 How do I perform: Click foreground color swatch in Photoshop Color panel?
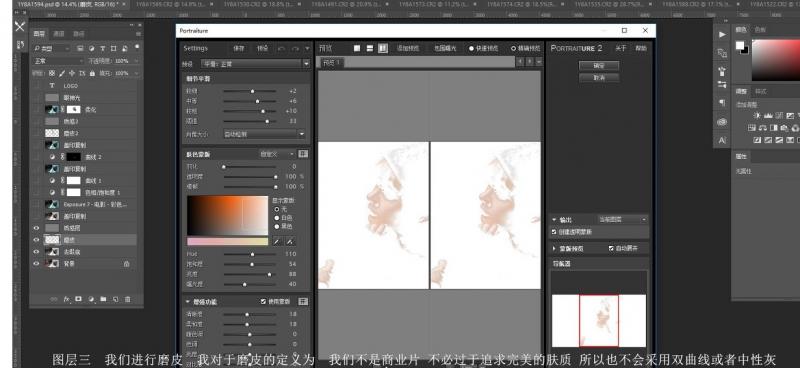(x=739, y=45)
